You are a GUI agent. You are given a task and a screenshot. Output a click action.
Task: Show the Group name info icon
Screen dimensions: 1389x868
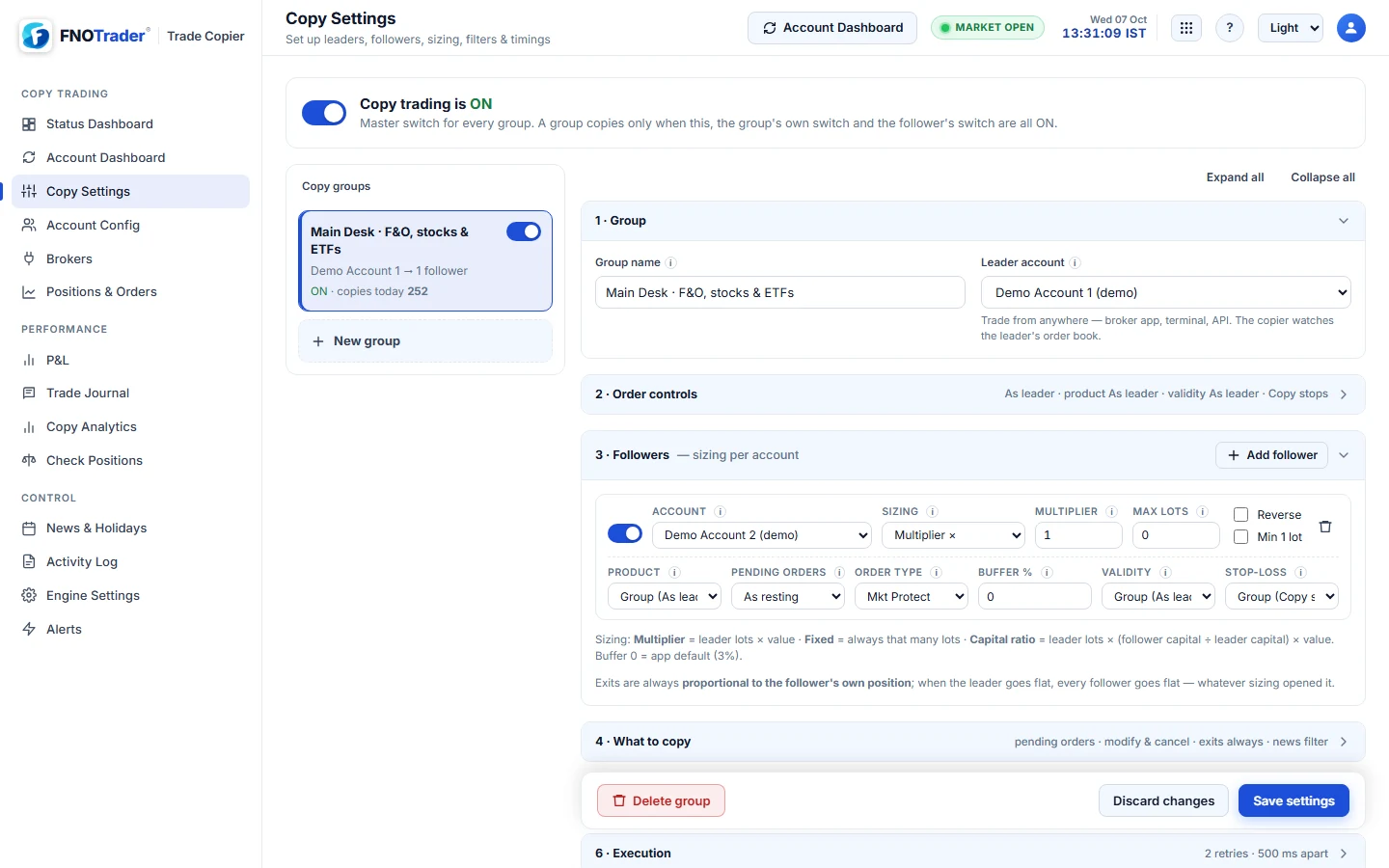[671, 262]
